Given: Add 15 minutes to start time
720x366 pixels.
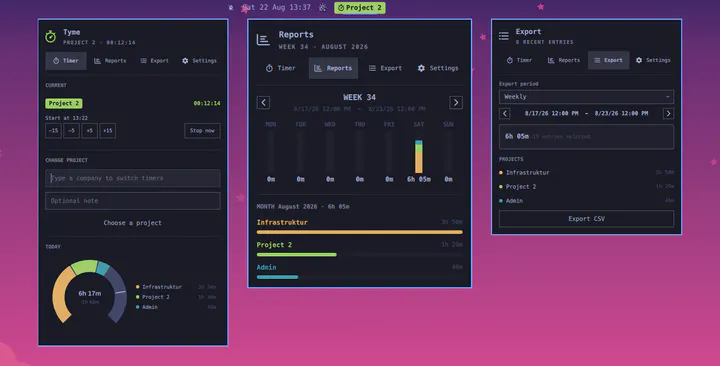Looking at the screenshot, I should point(107,130).
